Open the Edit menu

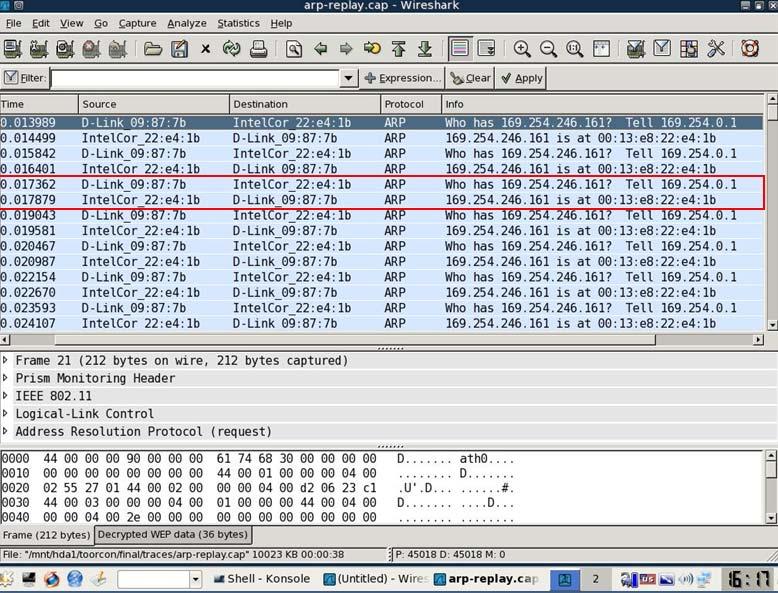click(x=41, y=23)
